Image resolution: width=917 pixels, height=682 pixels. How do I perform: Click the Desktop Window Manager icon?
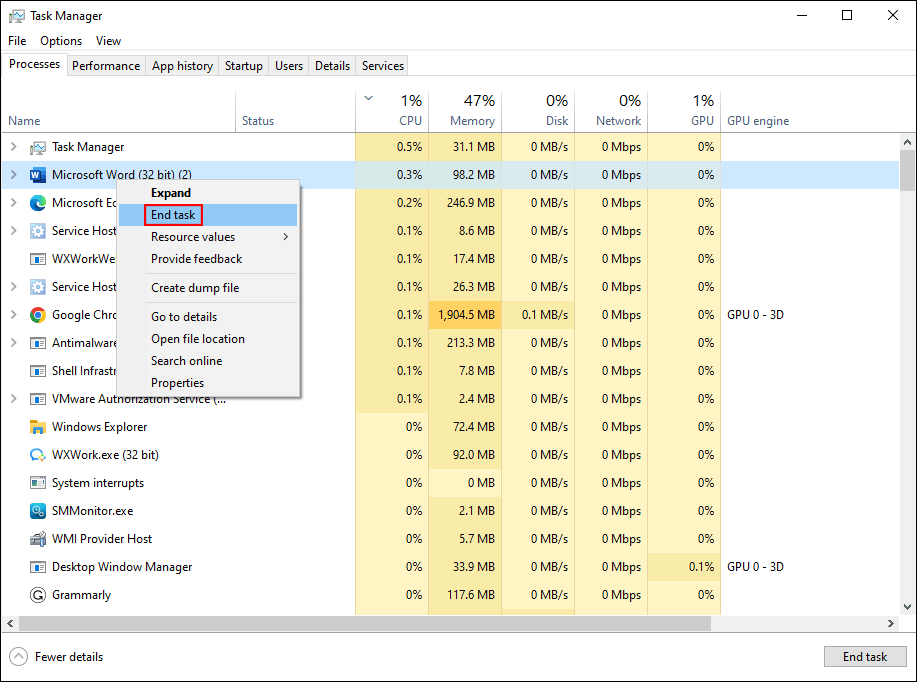(x=37, y=566)
